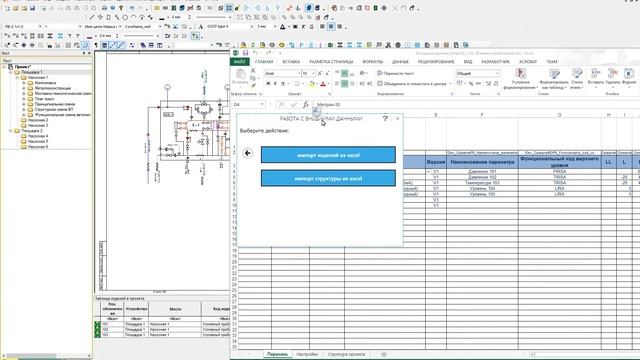Toggle Underline in the Excel ribbon
Viewport: 640px width, 360px height.
[282, 84]
